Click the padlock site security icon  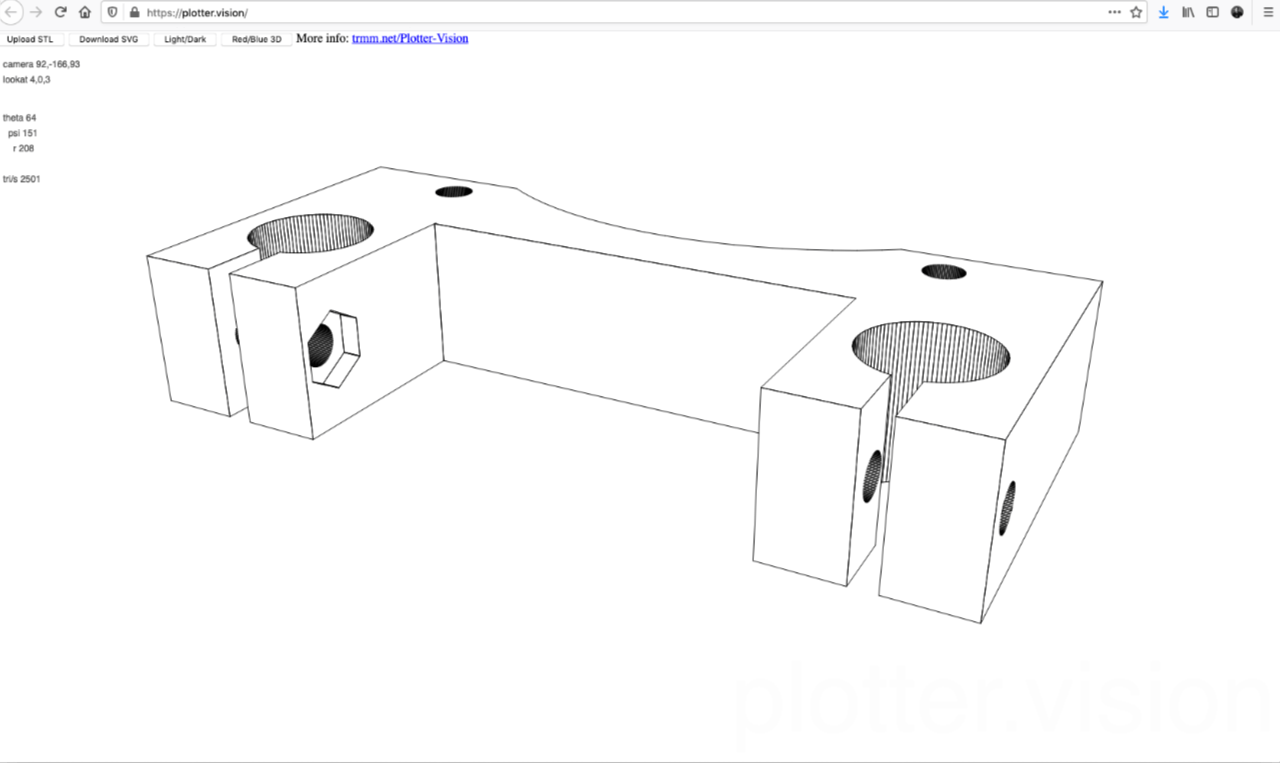pos(134,12)
